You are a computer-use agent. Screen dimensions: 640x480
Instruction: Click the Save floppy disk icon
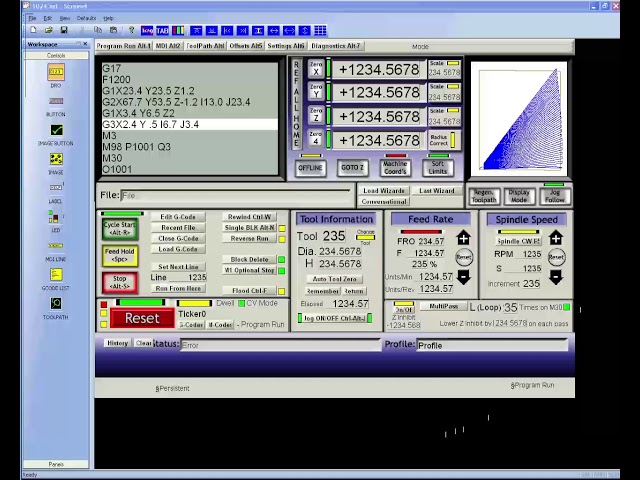[64, 30]
